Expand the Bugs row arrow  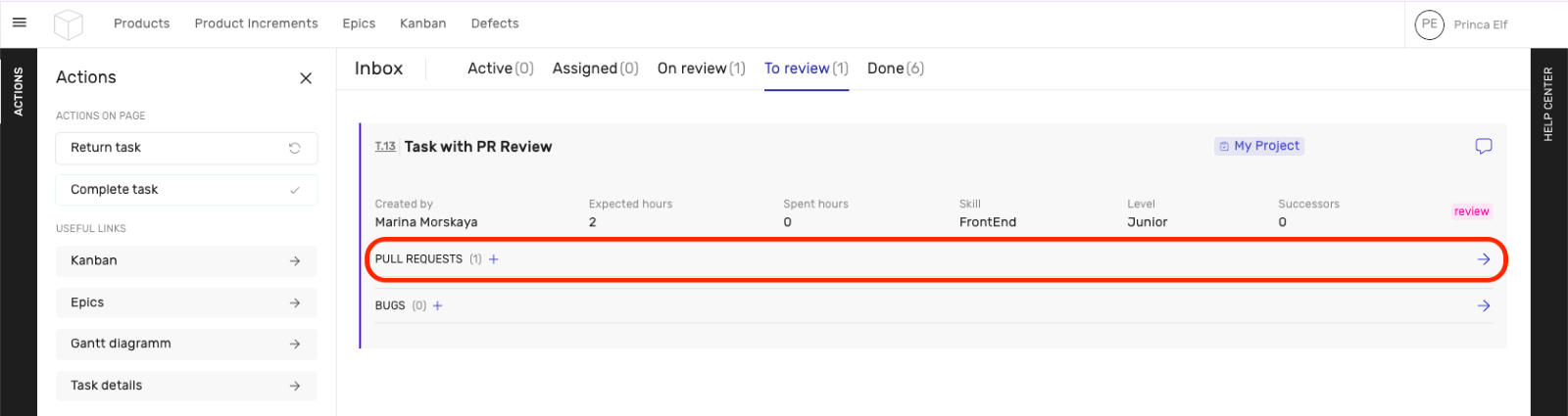[x=1483, y=306]
